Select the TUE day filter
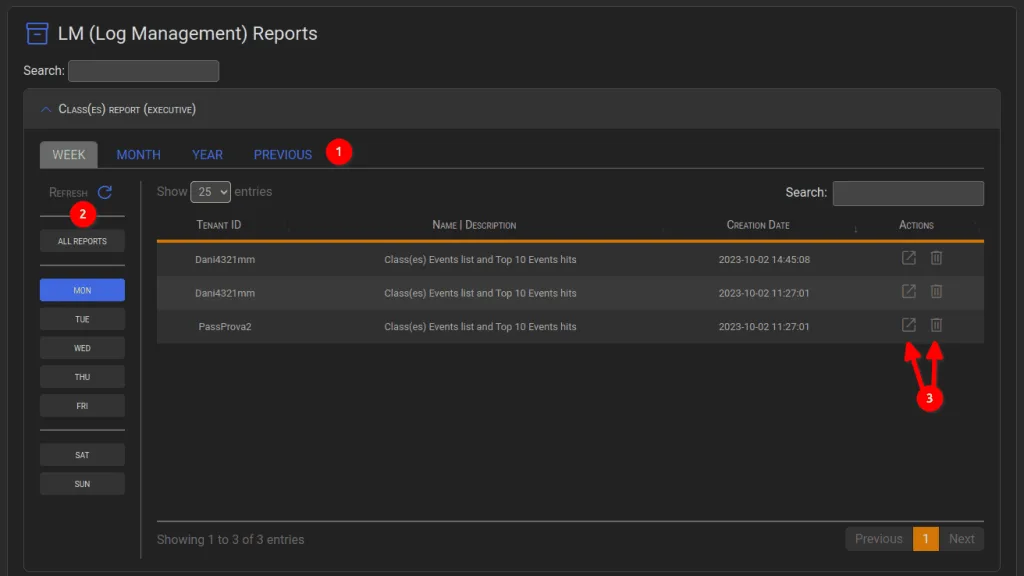Screen dimensions: 1024x576 pos(82,319)
